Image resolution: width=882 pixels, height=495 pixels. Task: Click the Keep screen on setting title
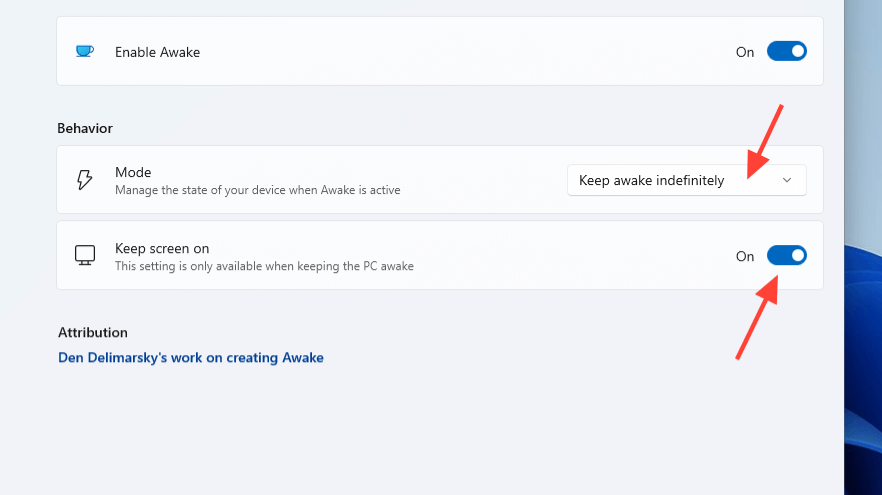pyautogui.click(x=162, y=248)
